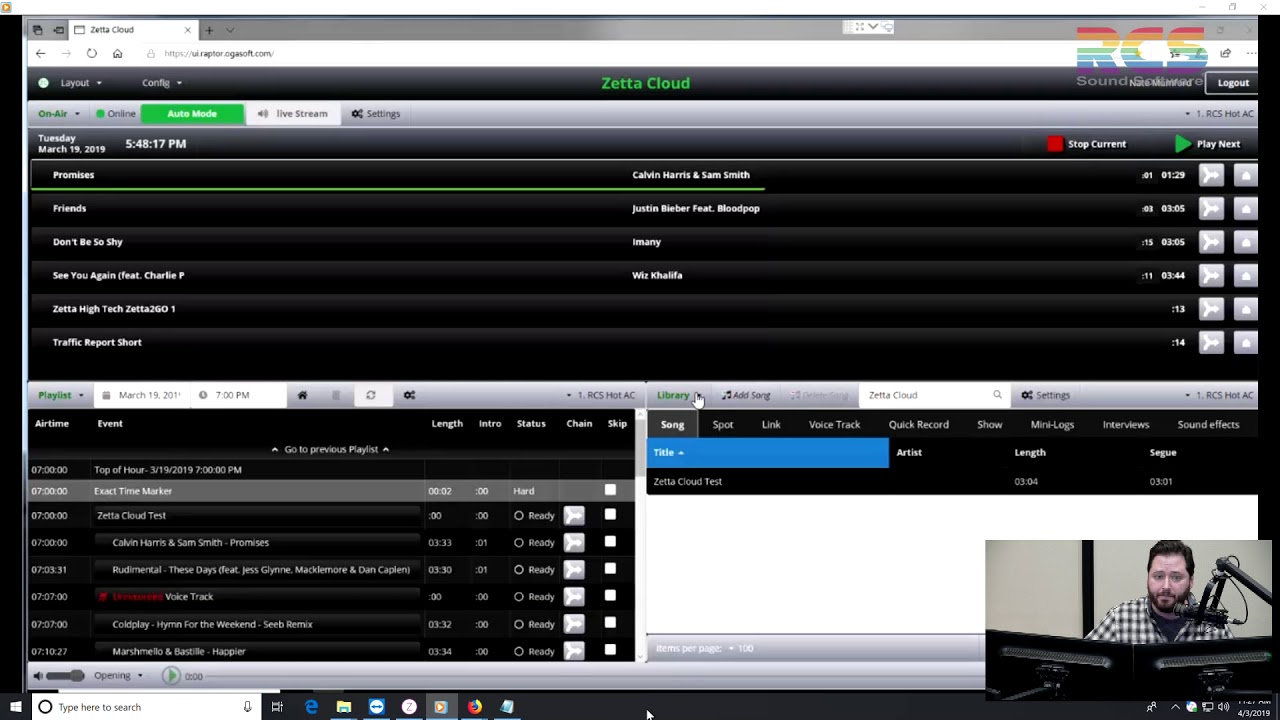
Task: Click Play Next green arrow
Action: click(1183, 144)
